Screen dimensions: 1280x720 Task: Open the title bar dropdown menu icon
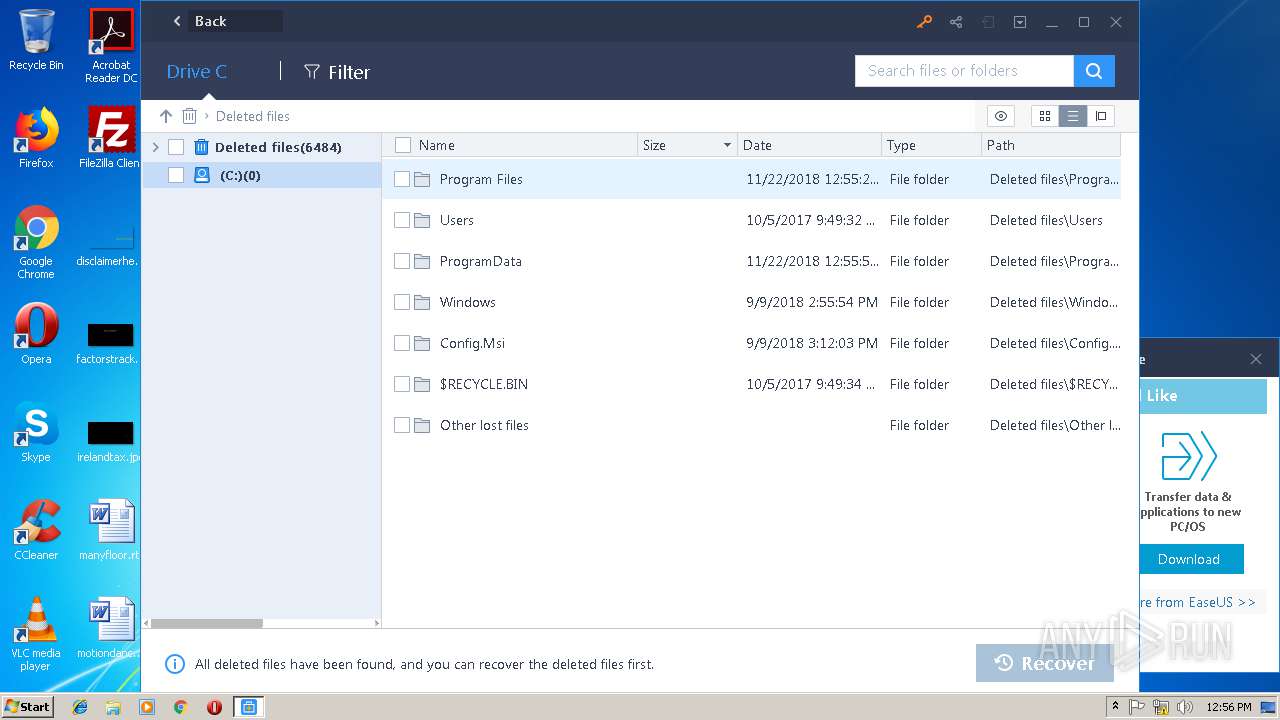[1020, 22]
